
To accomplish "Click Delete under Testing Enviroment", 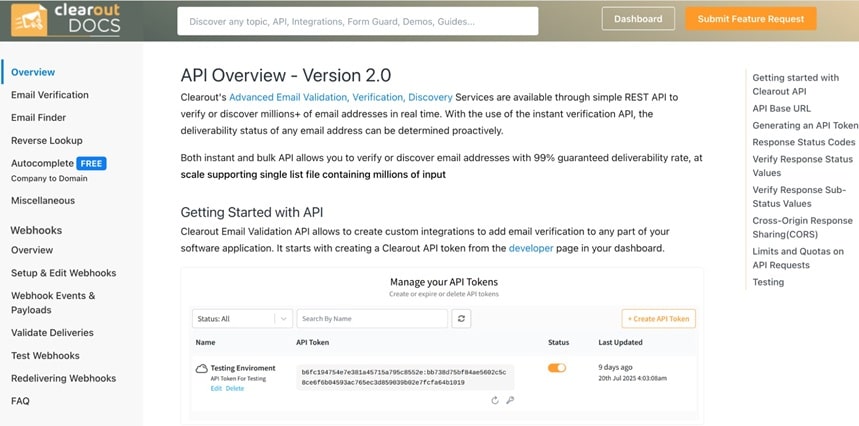I will pyautogui.click(x=235, y=389).
